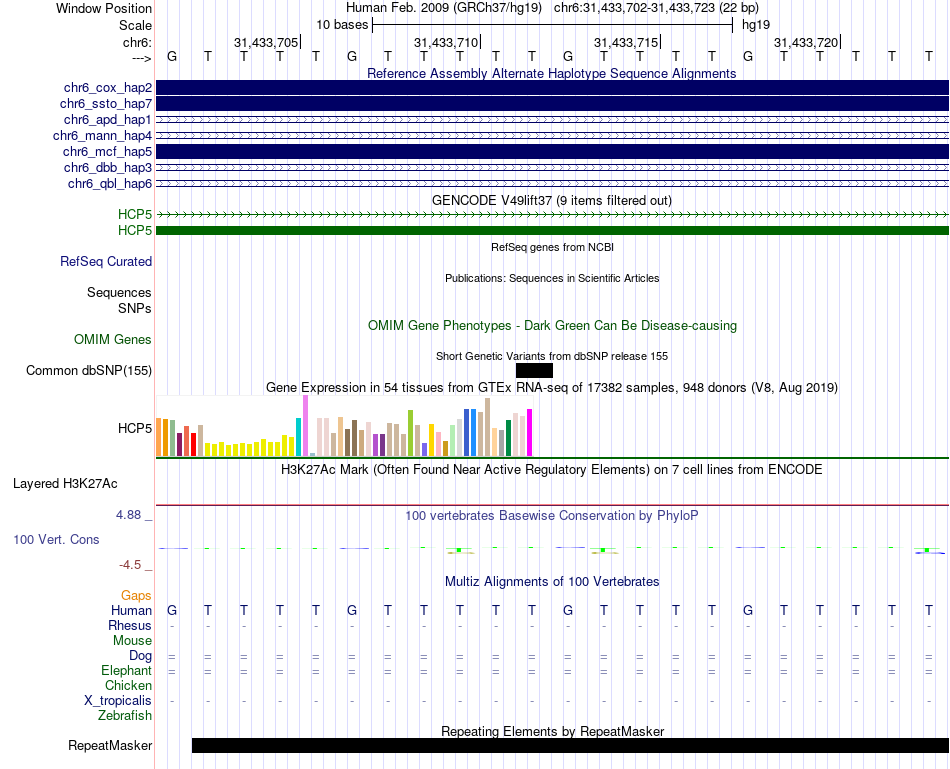The image size is (950, 769).
Task: Click the 31,433,715 ruler position
Action: [626, 42]
